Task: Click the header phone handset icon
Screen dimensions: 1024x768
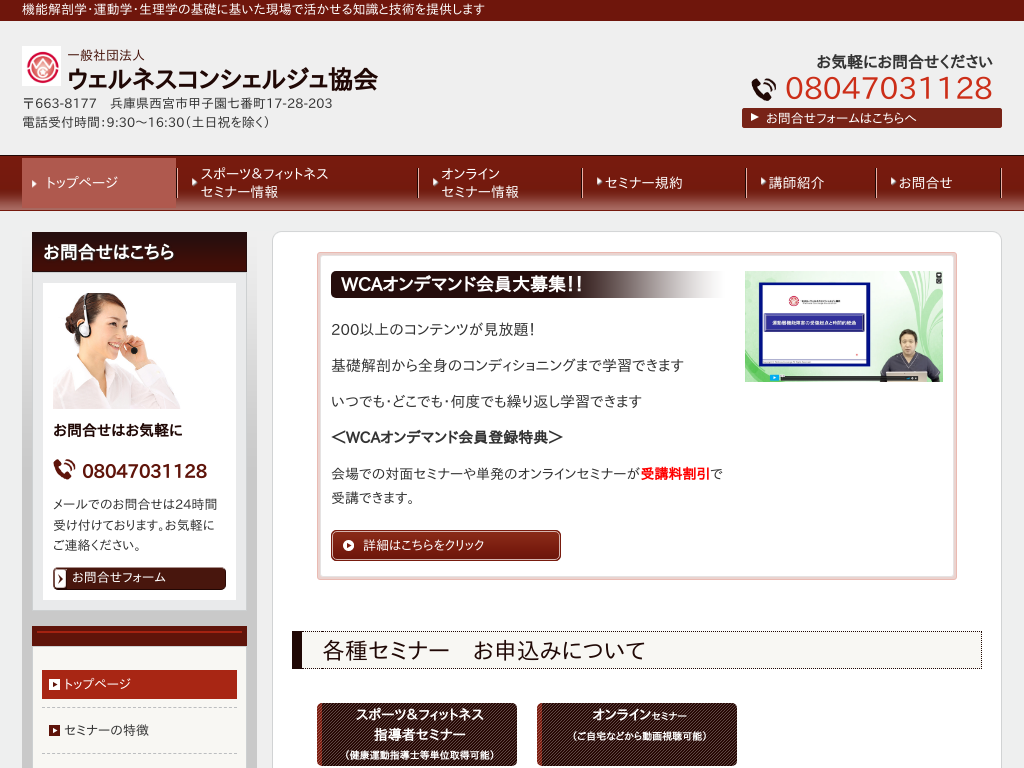Action: pyautogui.click(x=763, y=90)
